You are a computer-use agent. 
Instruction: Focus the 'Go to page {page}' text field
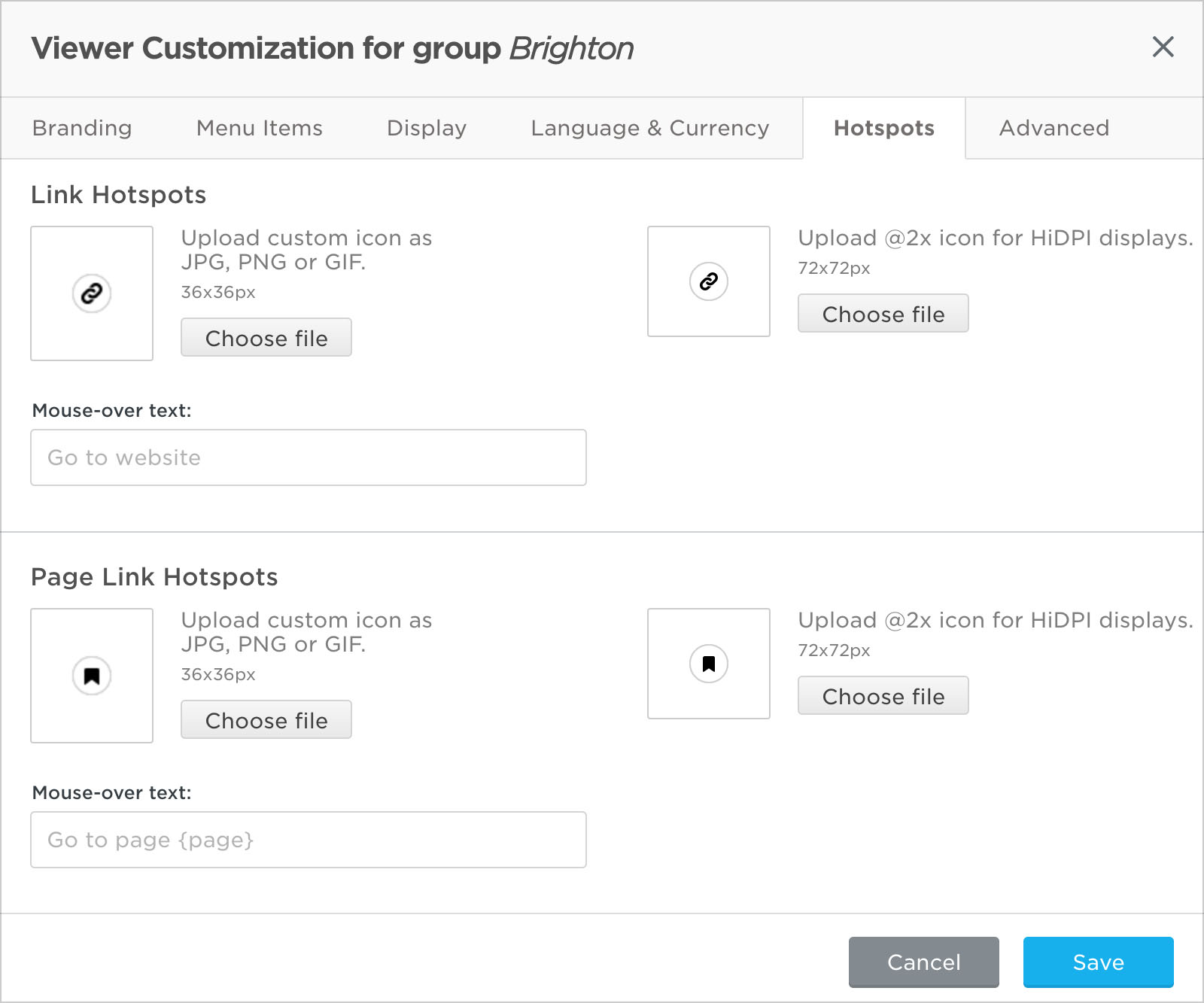click(x=309, y=840)
